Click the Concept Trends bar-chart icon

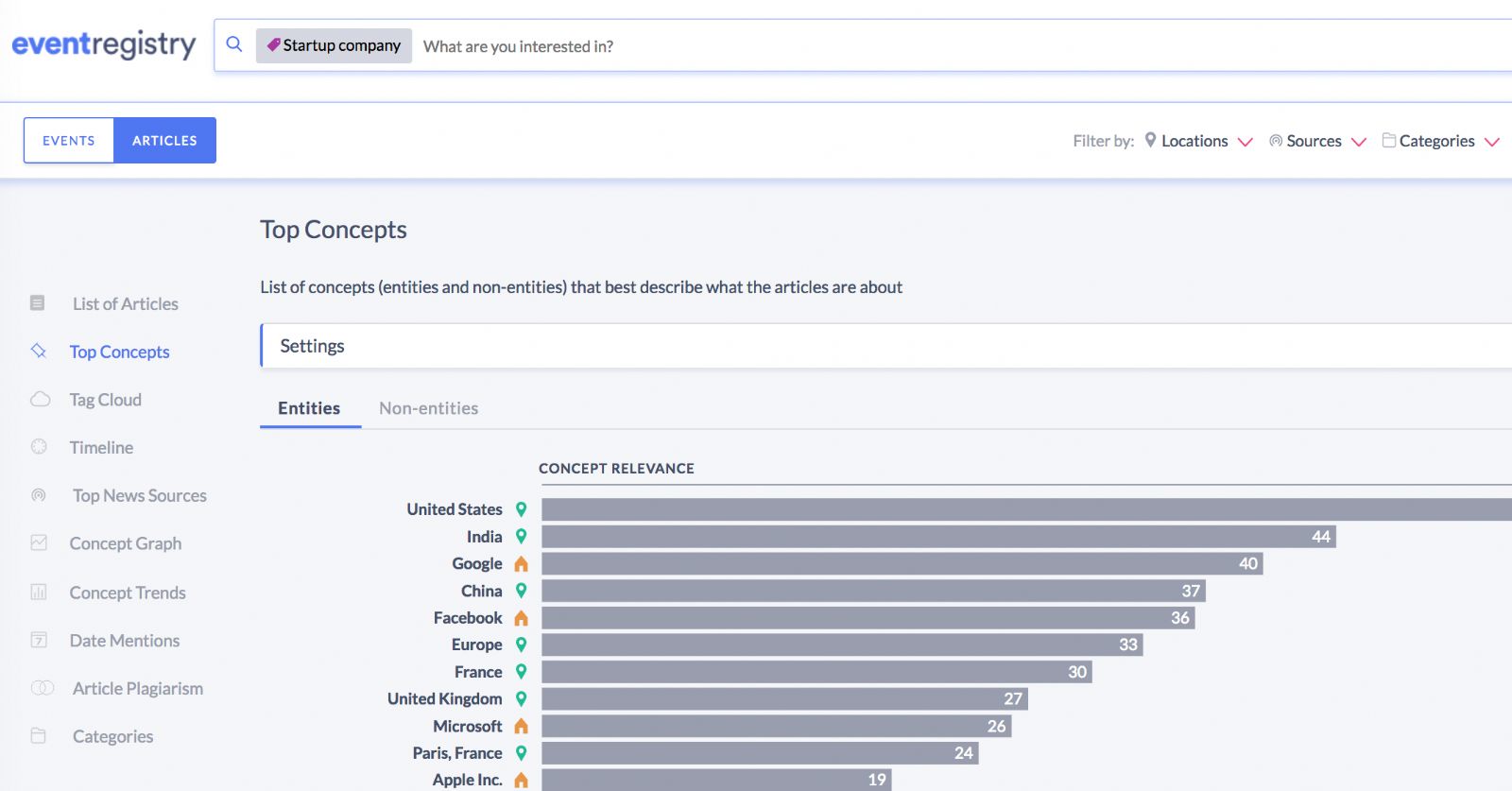pyautogui.click(x=39, y=592)
